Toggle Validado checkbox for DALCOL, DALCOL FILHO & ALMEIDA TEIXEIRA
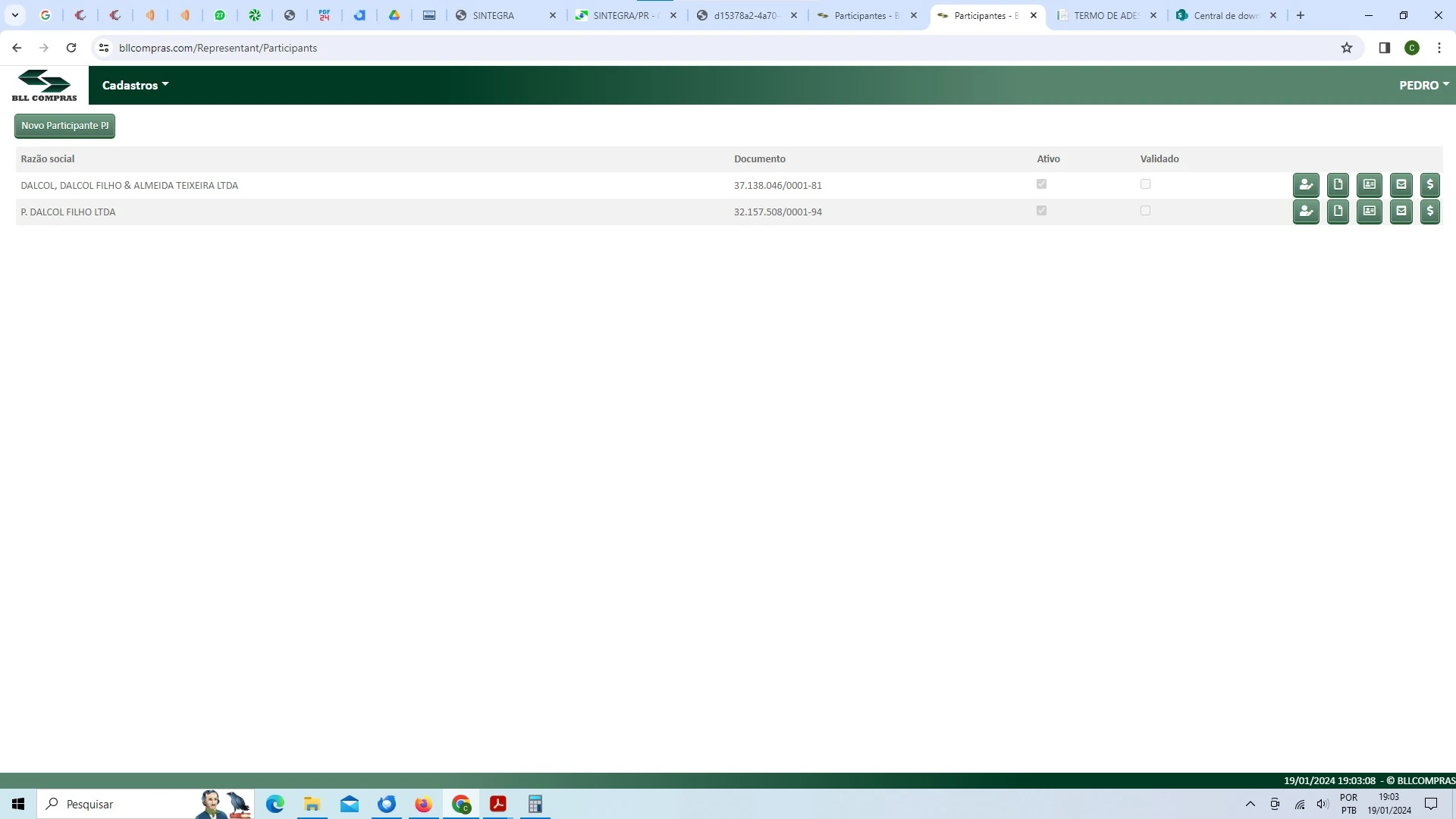1456x819 pixels. click(x=1145, y=184)
